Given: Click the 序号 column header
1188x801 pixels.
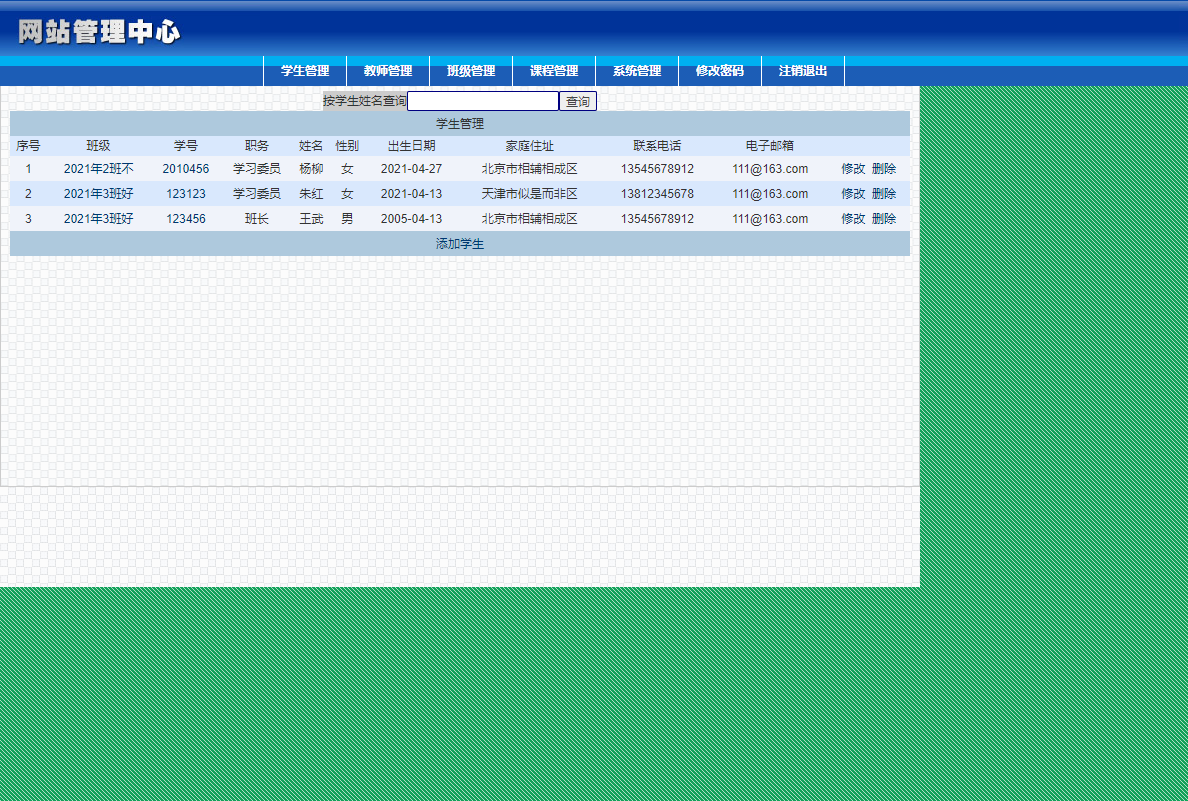Looking at the screenshot, I should [x=28, y=145].
